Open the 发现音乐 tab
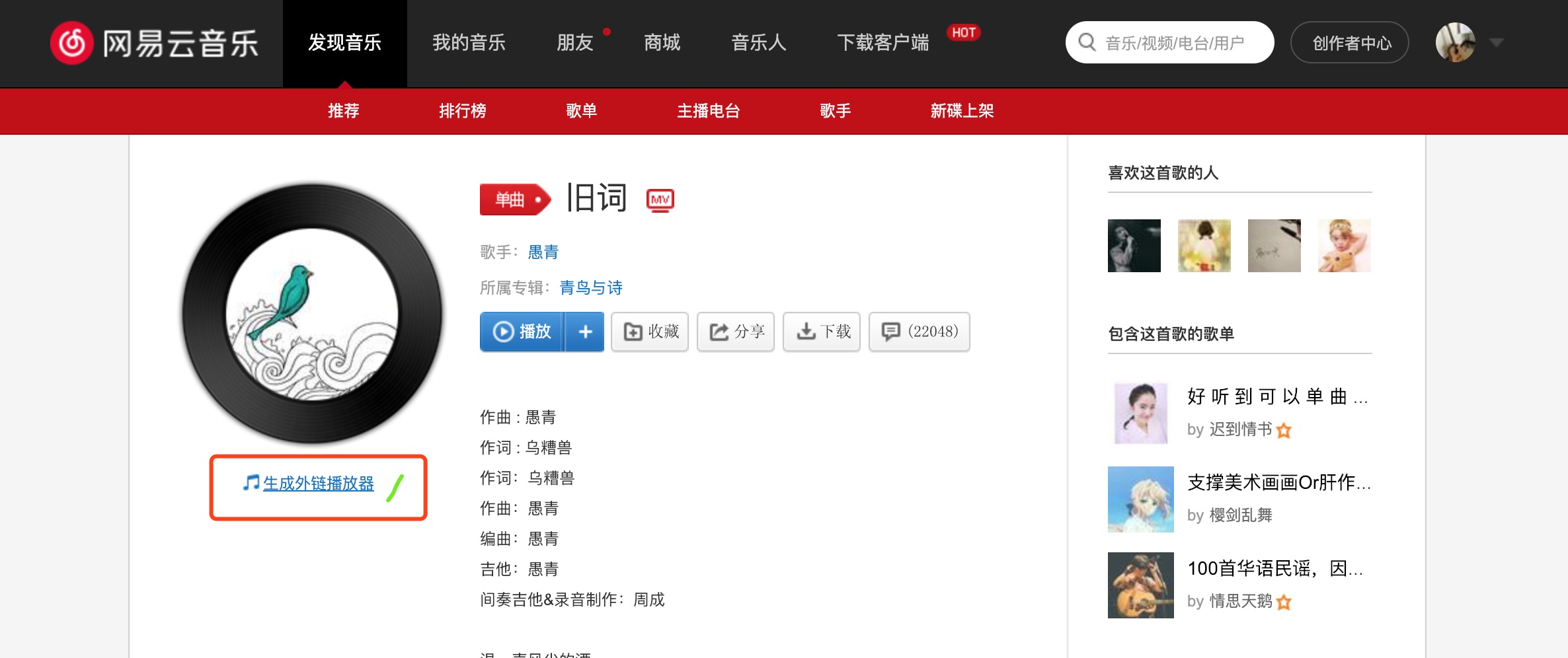The height and width of the screenshot is (658, 1568). [x=345, y=44]
